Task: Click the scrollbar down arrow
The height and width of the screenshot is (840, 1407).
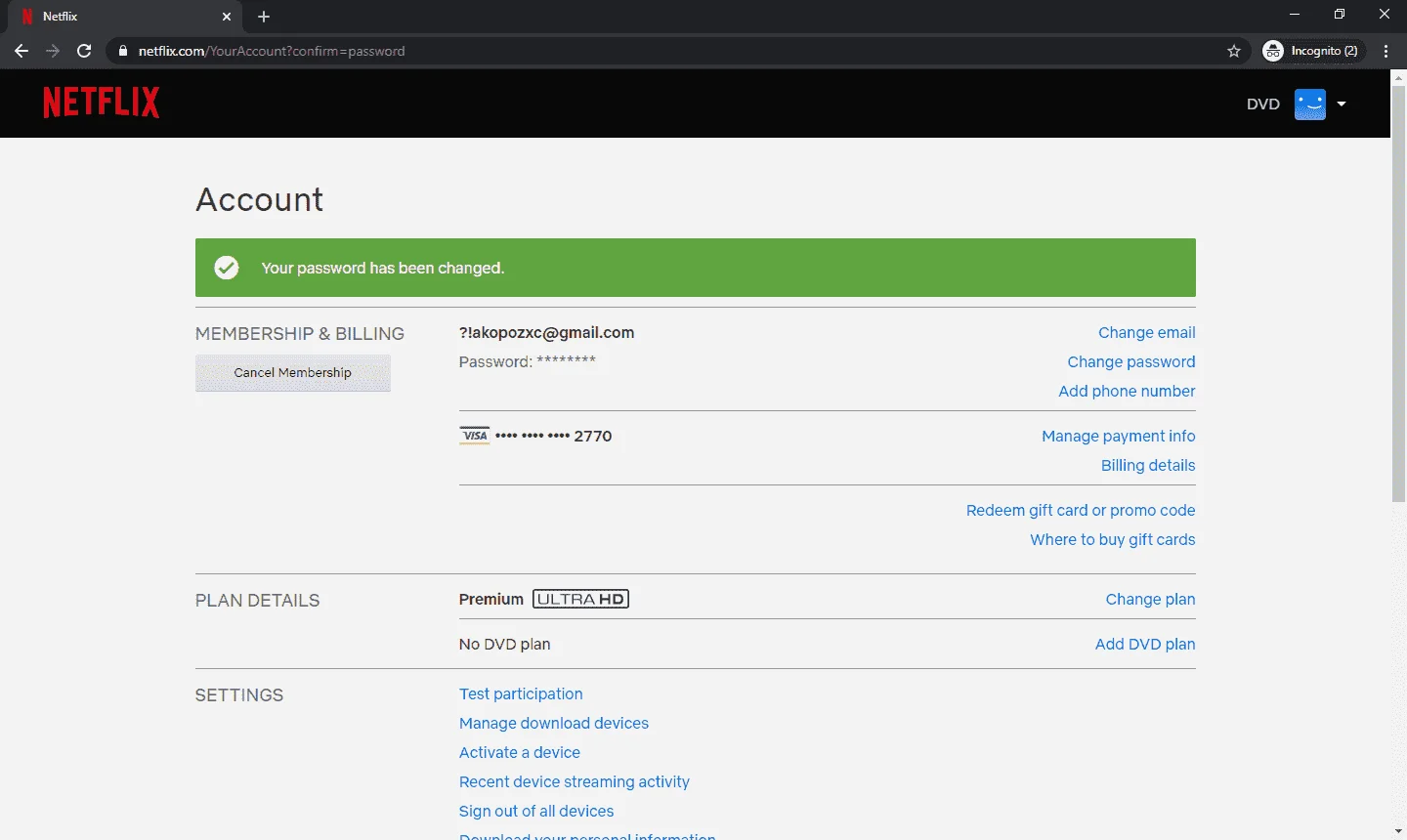Action: [x=1398, y=831]
